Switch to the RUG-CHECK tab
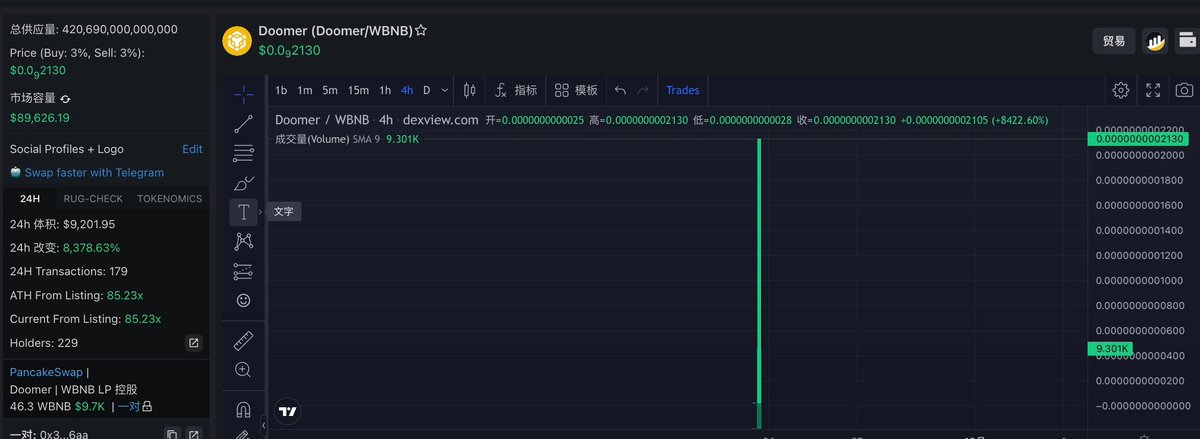The image size is (1200, 439). (x=93, y=199)
